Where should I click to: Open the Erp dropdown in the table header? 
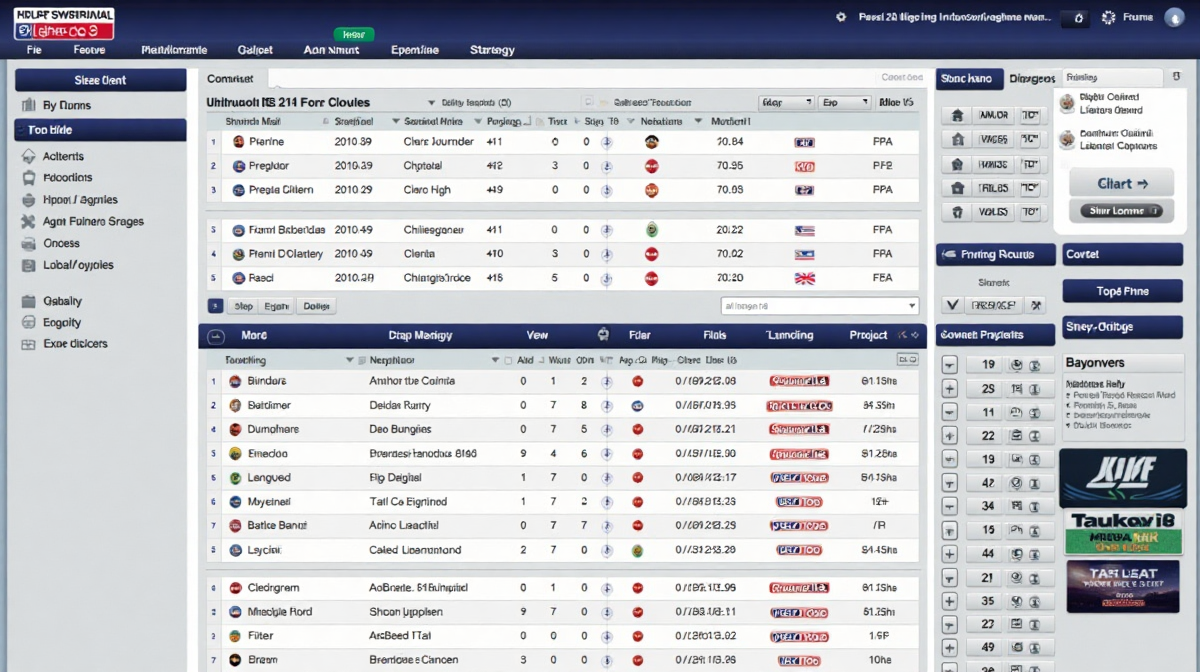tap(844, 102)
